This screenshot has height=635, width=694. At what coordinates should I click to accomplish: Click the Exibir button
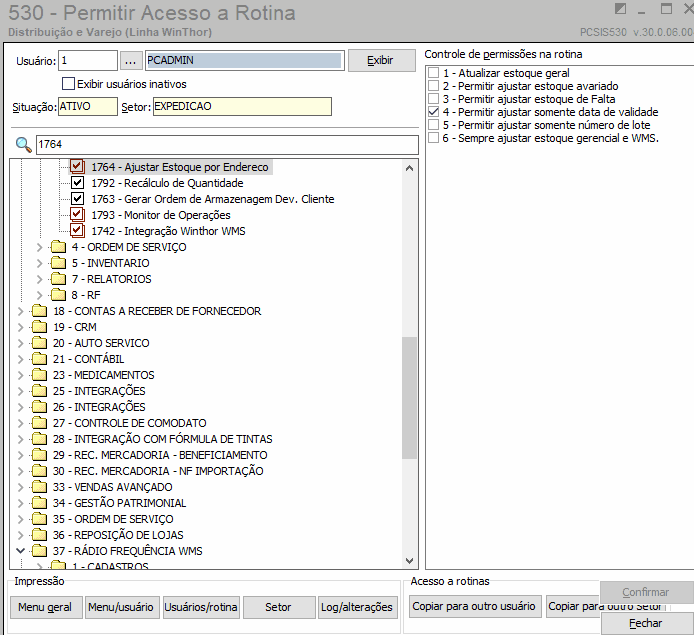(381, 60)
